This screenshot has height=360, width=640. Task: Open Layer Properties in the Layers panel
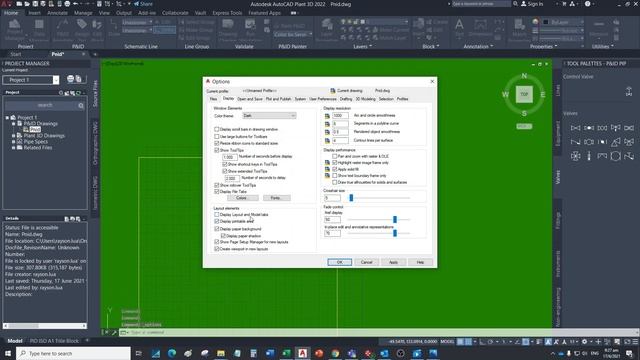(327, 29)
